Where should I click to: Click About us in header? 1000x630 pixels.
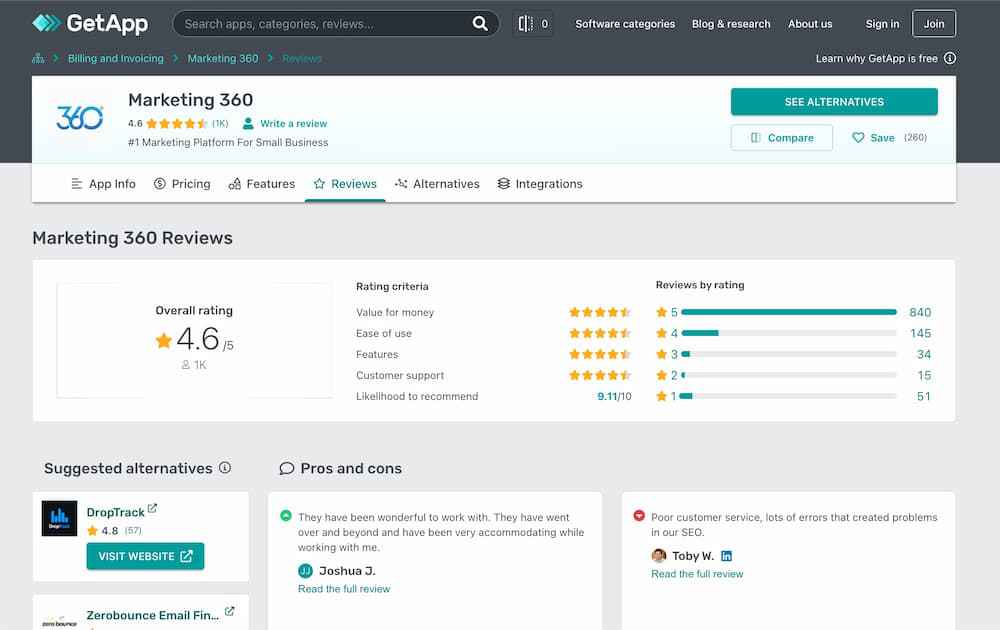tap(810, 24)
